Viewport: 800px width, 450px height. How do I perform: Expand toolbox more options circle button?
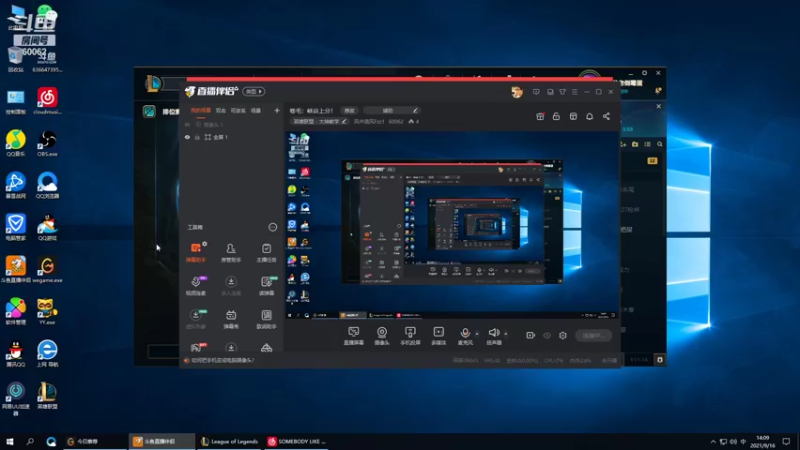coord(272,227)
